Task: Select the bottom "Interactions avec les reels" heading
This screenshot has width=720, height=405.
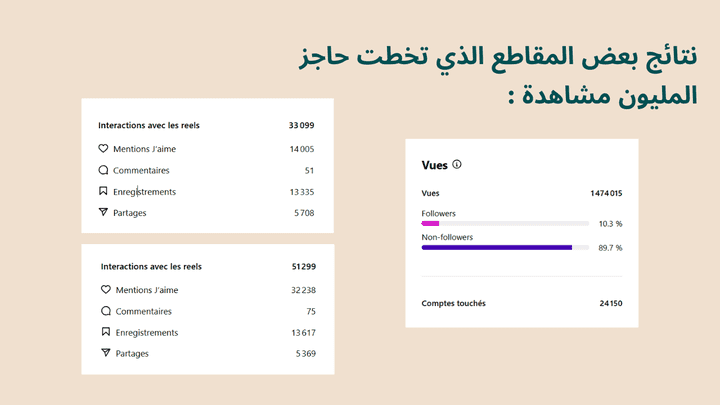Action: point(151,267)
